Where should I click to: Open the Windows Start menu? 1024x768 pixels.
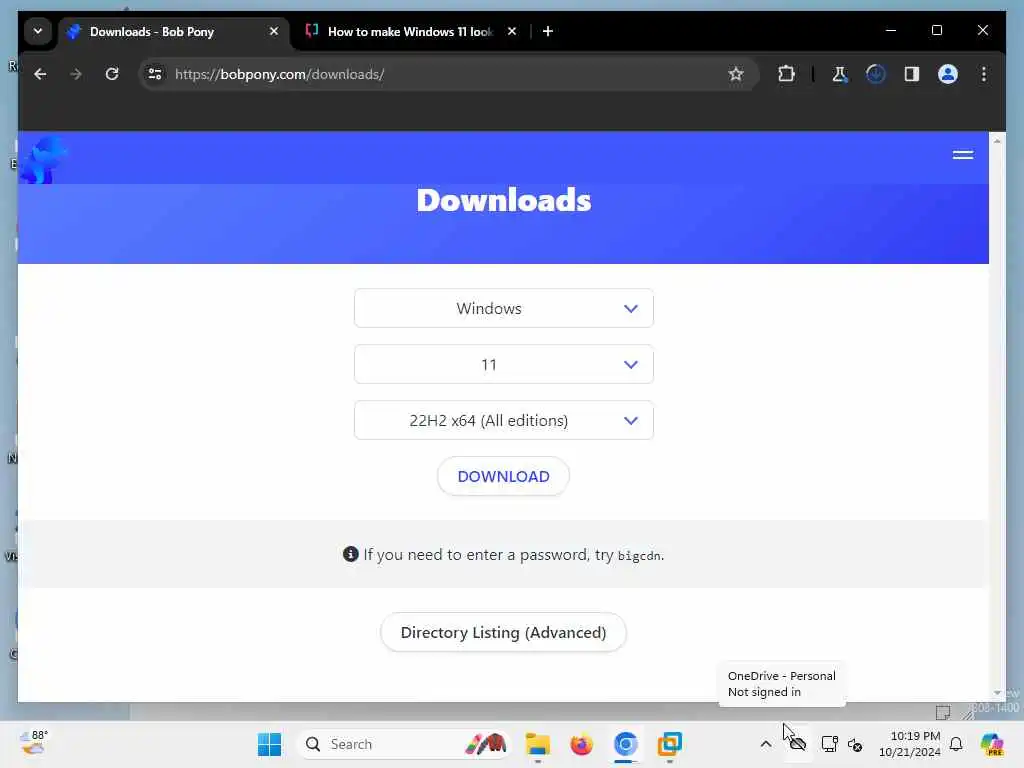coord(269,744)
